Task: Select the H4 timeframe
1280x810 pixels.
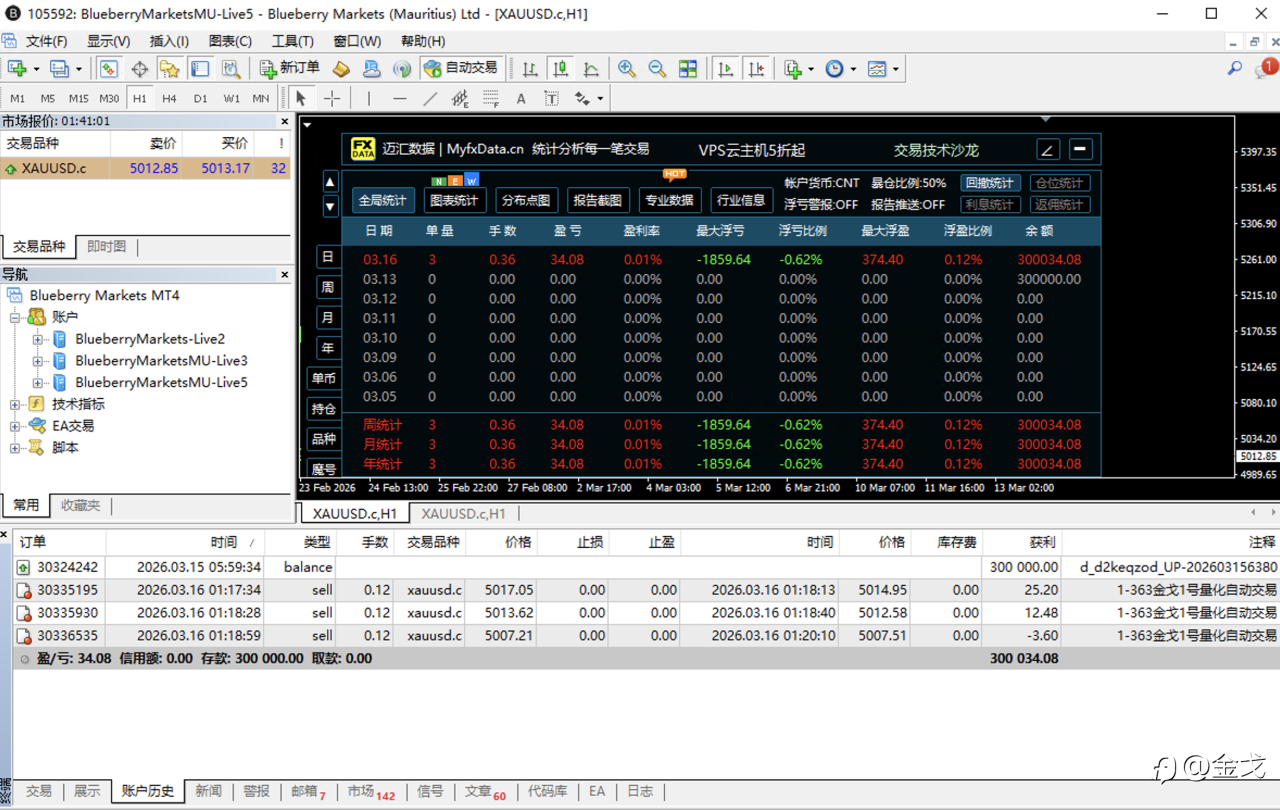Action: 170,98
